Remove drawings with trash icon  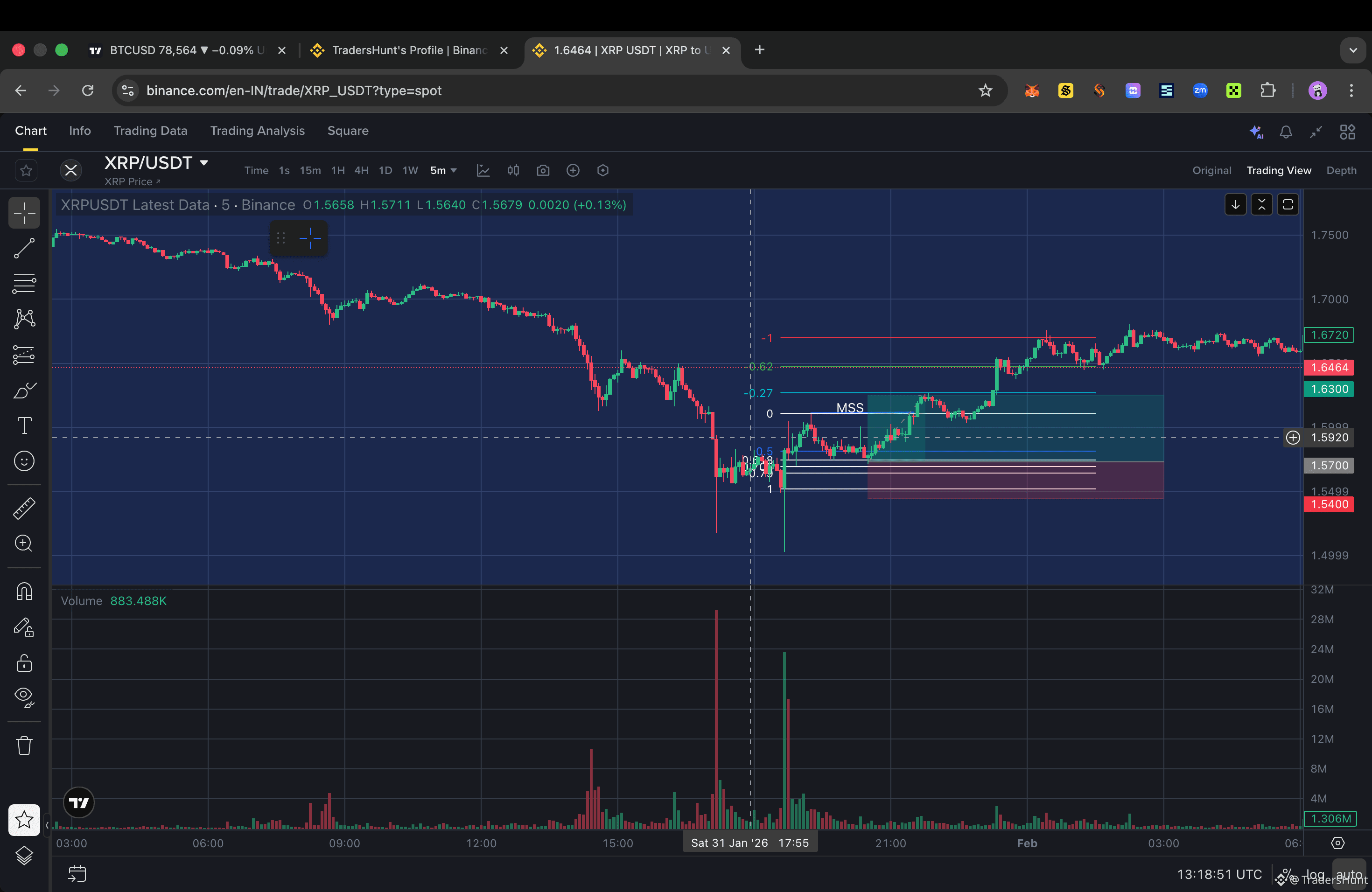[x=24, y=746]
